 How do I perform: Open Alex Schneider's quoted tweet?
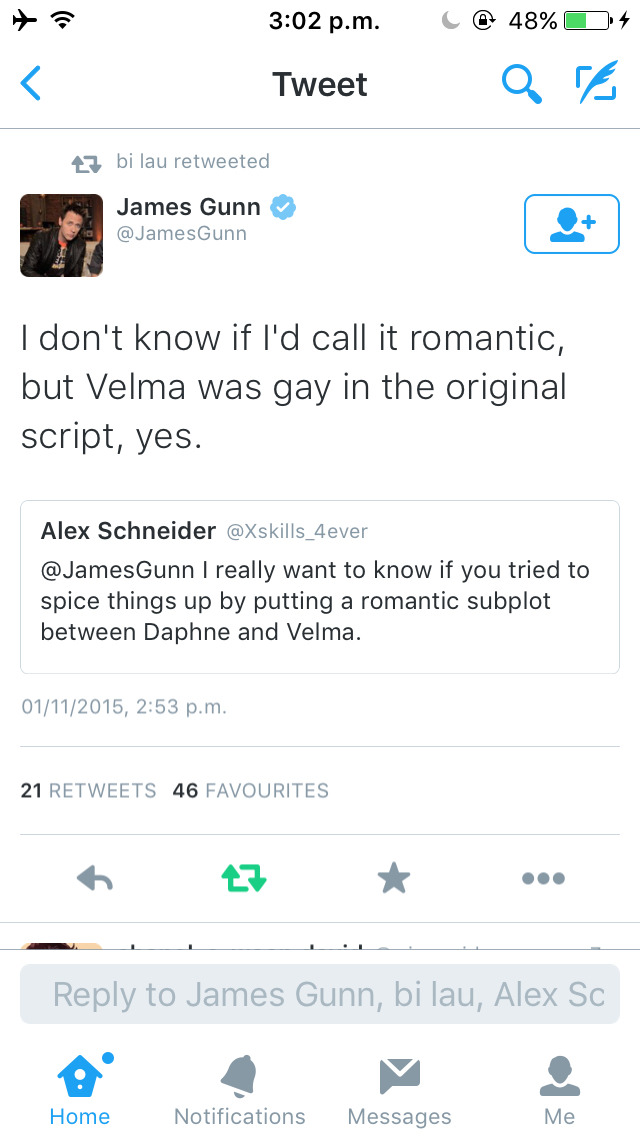[320, 586]
